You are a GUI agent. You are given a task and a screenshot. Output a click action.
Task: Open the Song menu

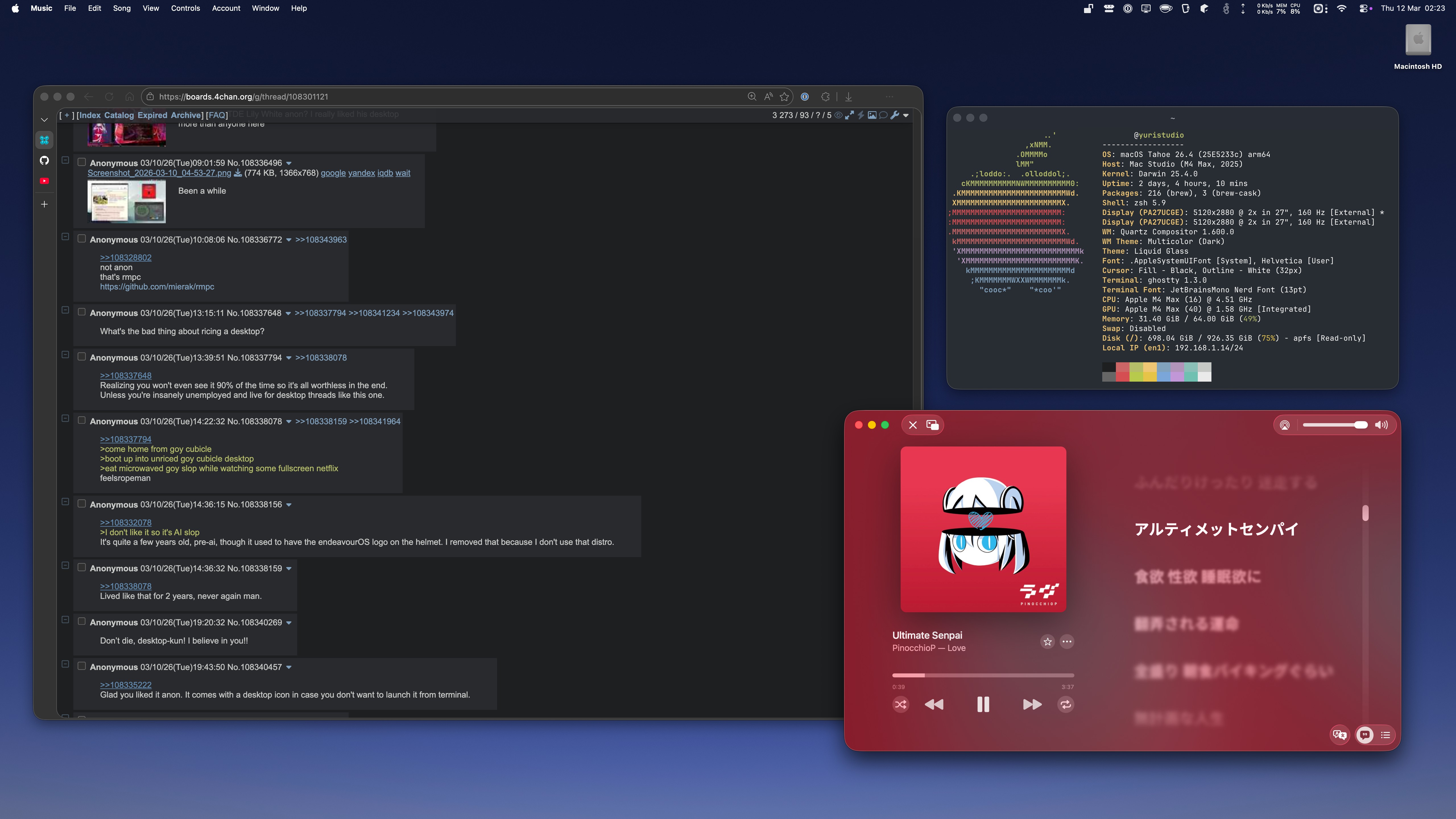click(121, 8)
